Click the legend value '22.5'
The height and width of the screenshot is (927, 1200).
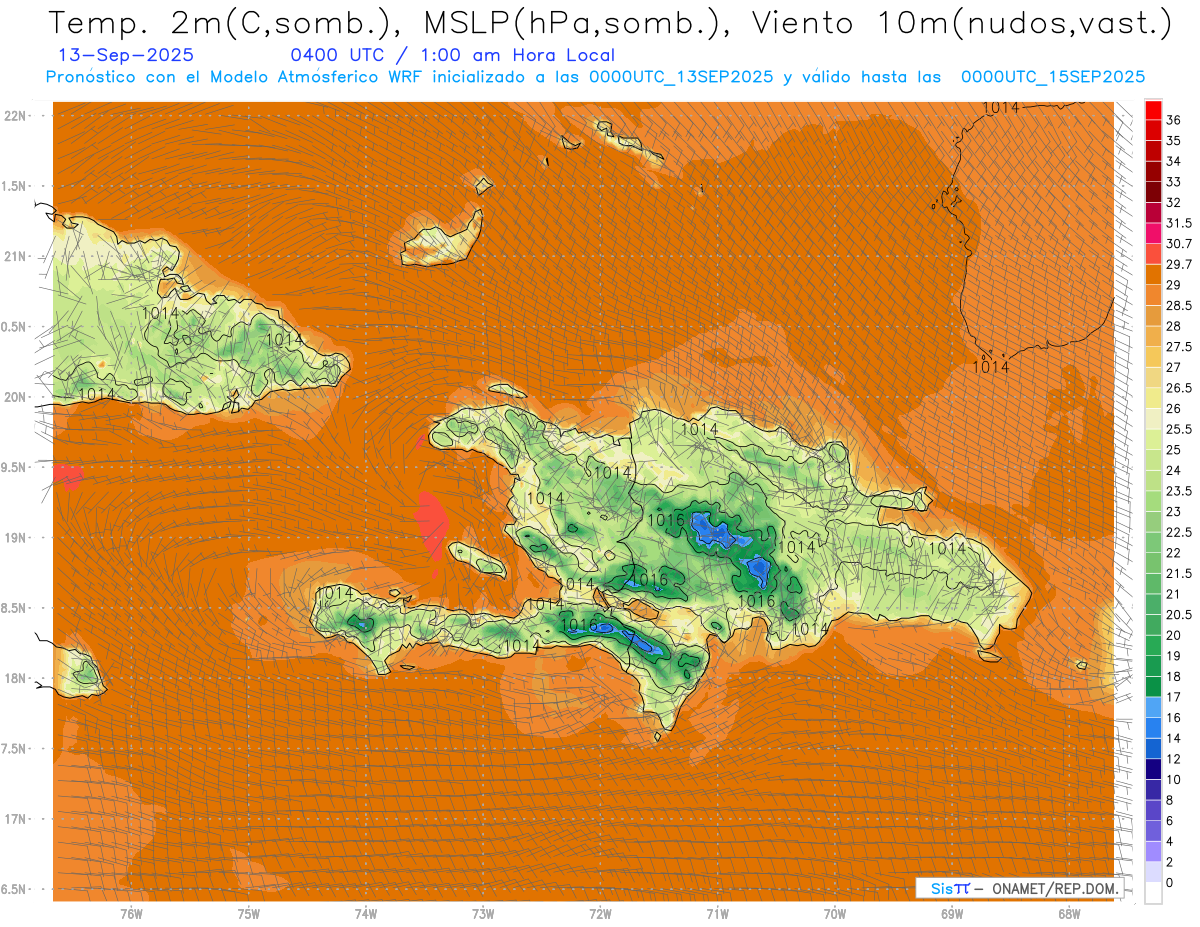click(1178, 532)
